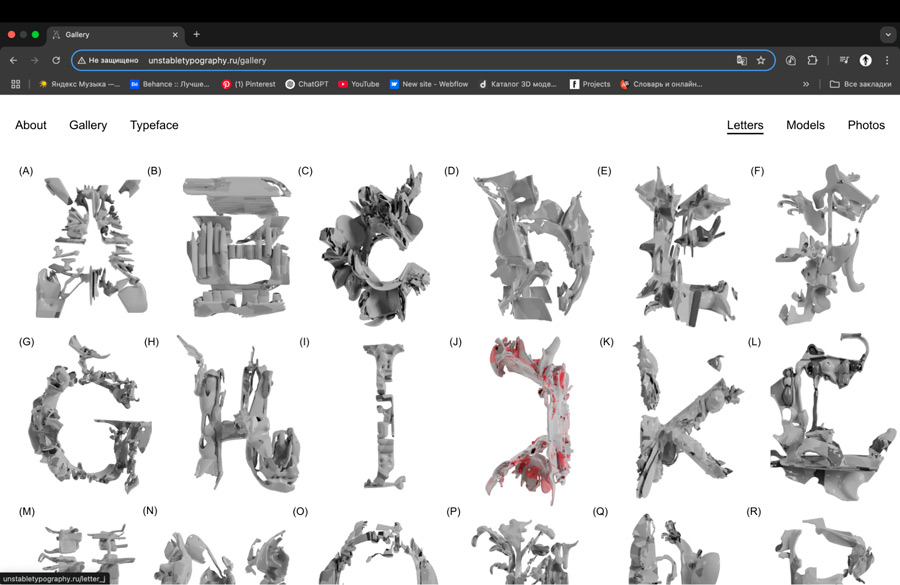Open the Яндекс Музыка bookmark

79,84
